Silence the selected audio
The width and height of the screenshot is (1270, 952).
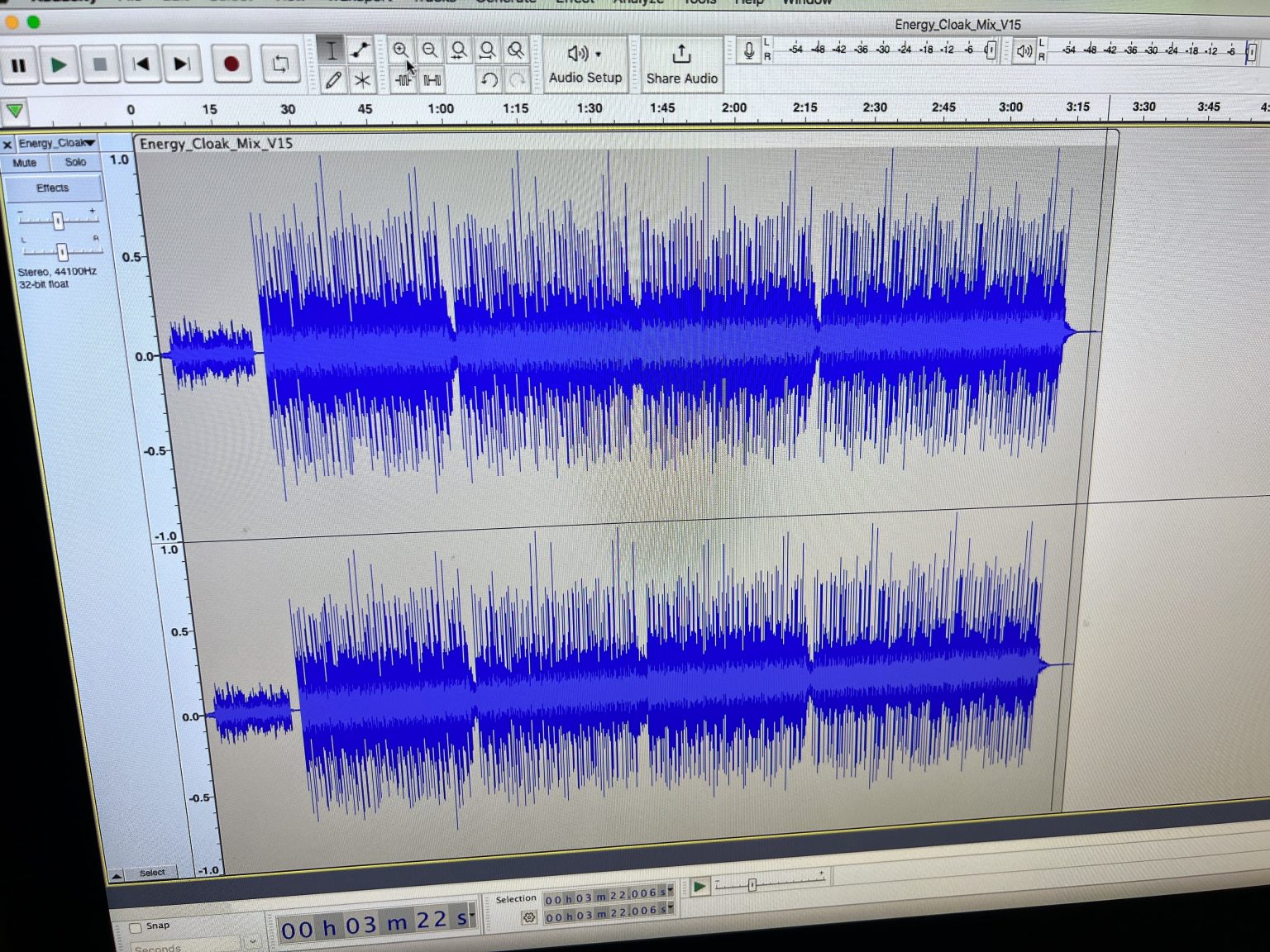click(x=431, y=81)
